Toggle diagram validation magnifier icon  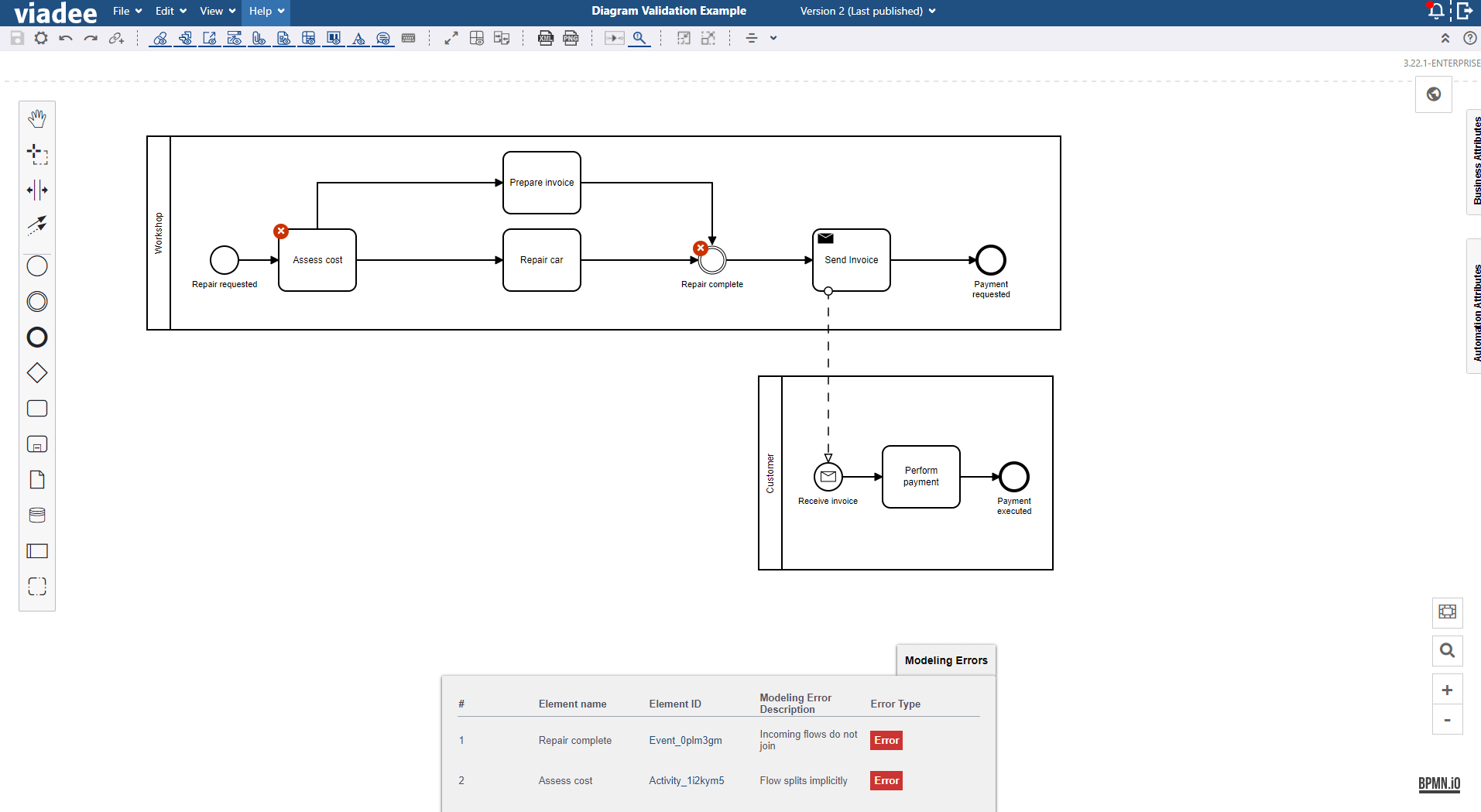click(639, 38)
